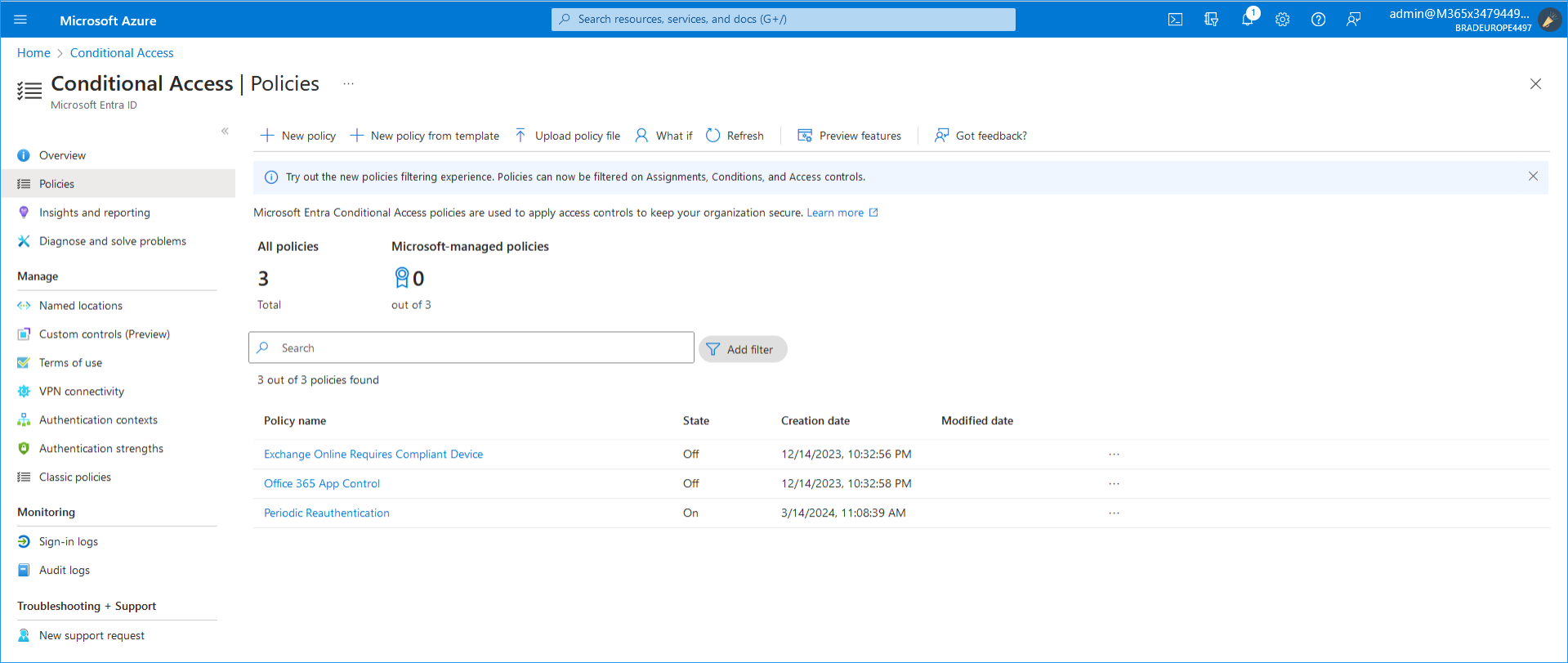Open Authentication contexts
The height and width of the screenshot is (663, 1568).
tap(98, 420)
